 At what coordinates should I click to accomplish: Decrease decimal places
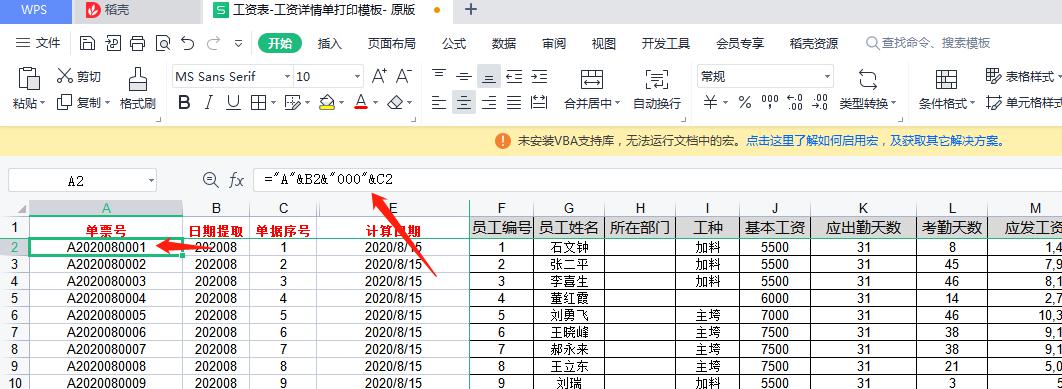pyautogui.click(x=820, y=103)
